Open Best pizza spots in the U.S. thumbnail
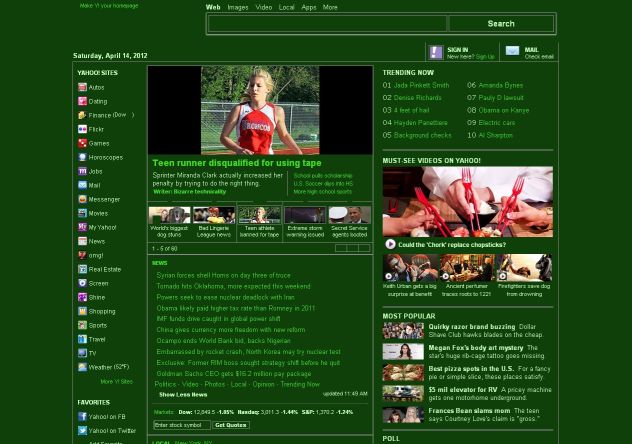This screenshot has height=444, width=632. click(x=403, y=373)
